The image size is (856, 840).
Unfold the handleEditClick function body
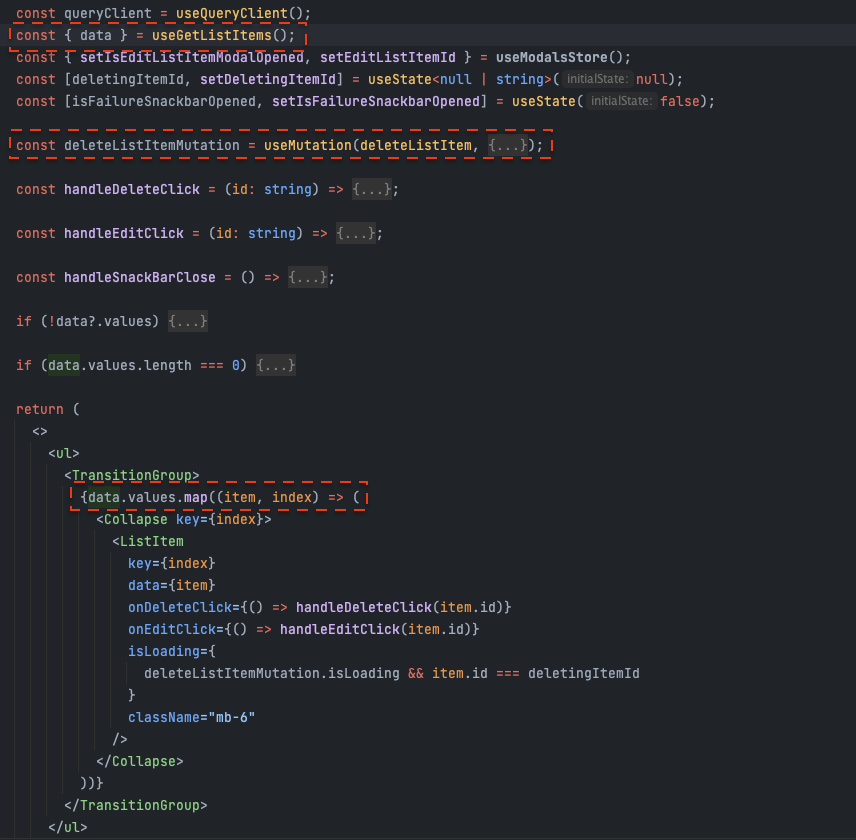coord(356,233)
